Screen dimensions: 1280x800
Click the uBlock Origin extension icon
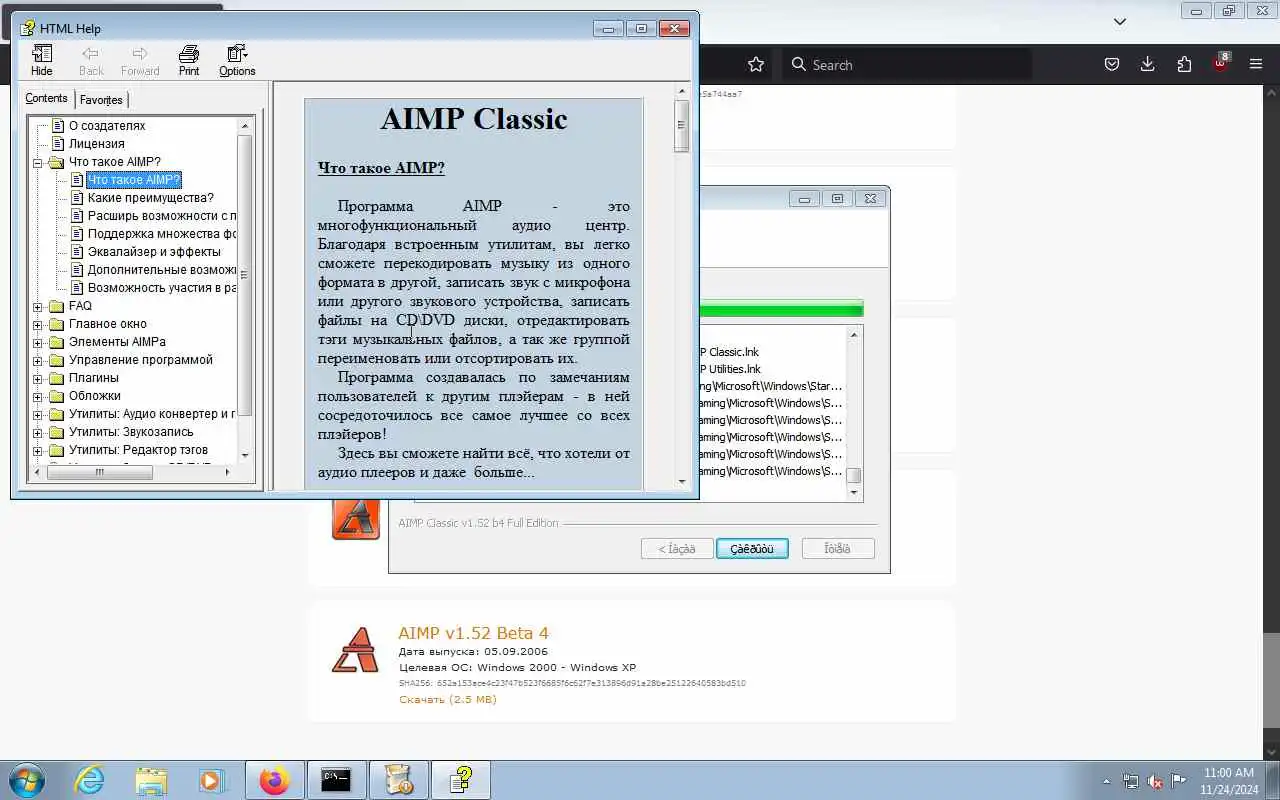1220,64
